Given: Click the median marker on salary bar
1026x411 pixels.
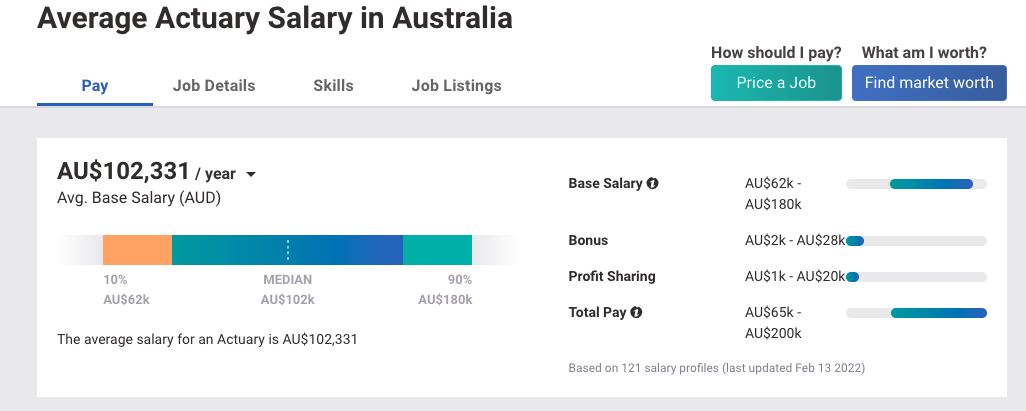Looking at the screenshot, I should point(288,249).
